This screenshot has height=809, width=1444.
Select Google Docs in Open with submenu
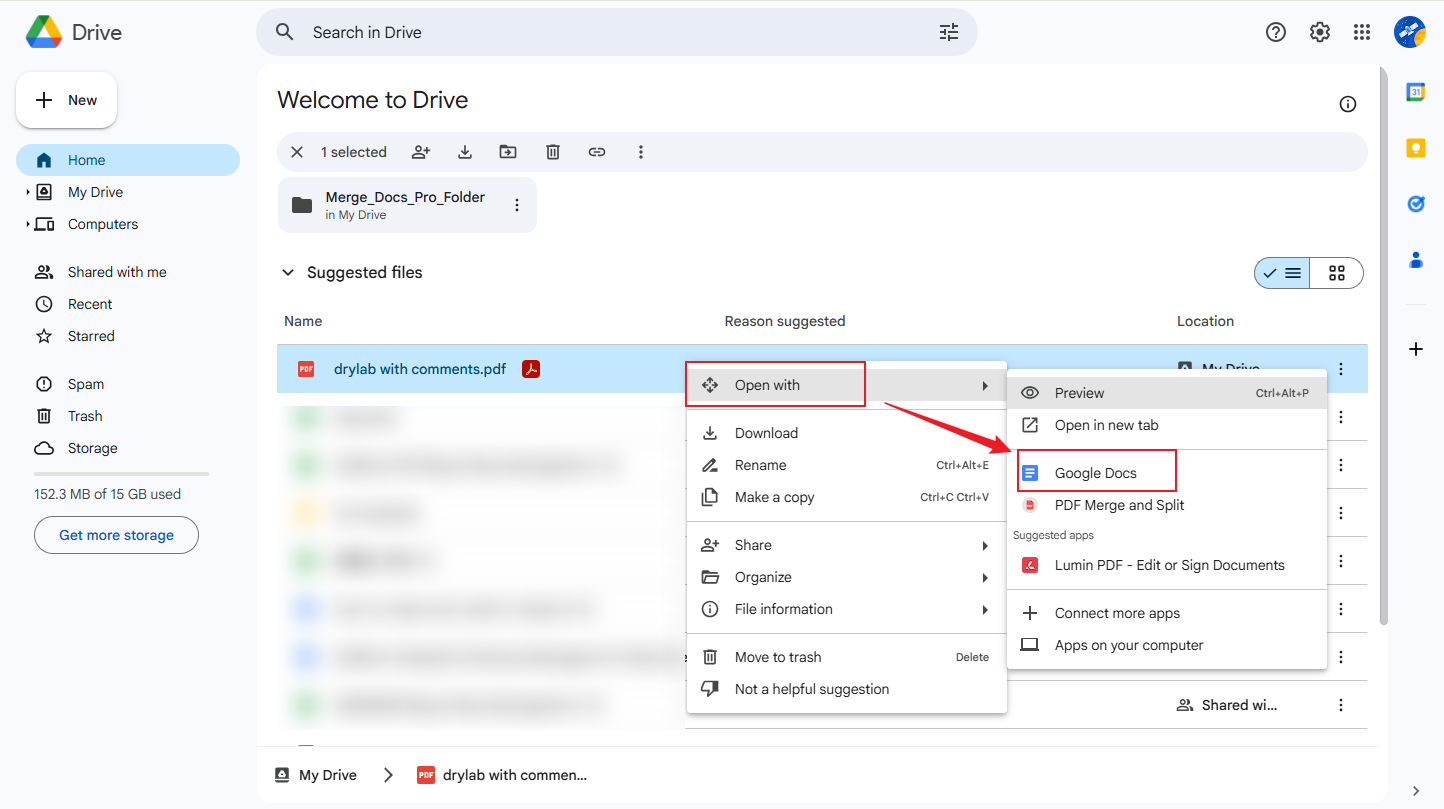[x=1096, y=470]
